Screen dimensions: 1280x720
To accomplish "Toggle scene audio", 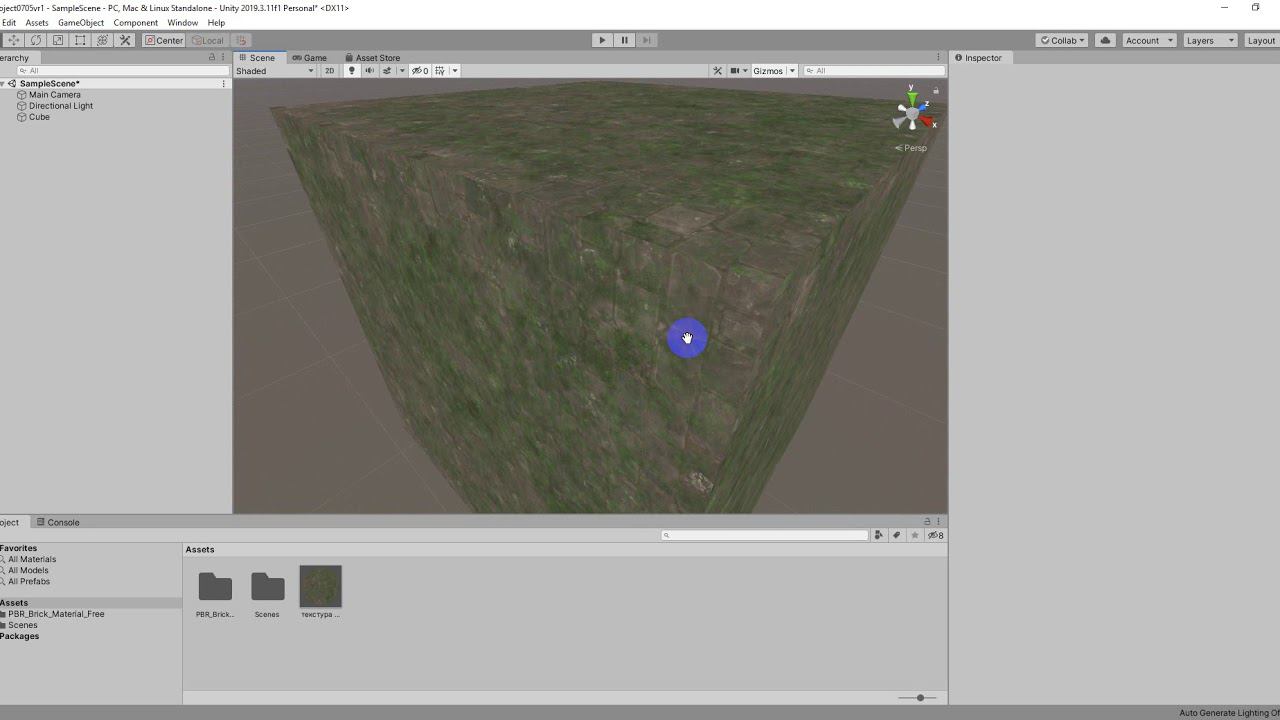I will 369,71.
